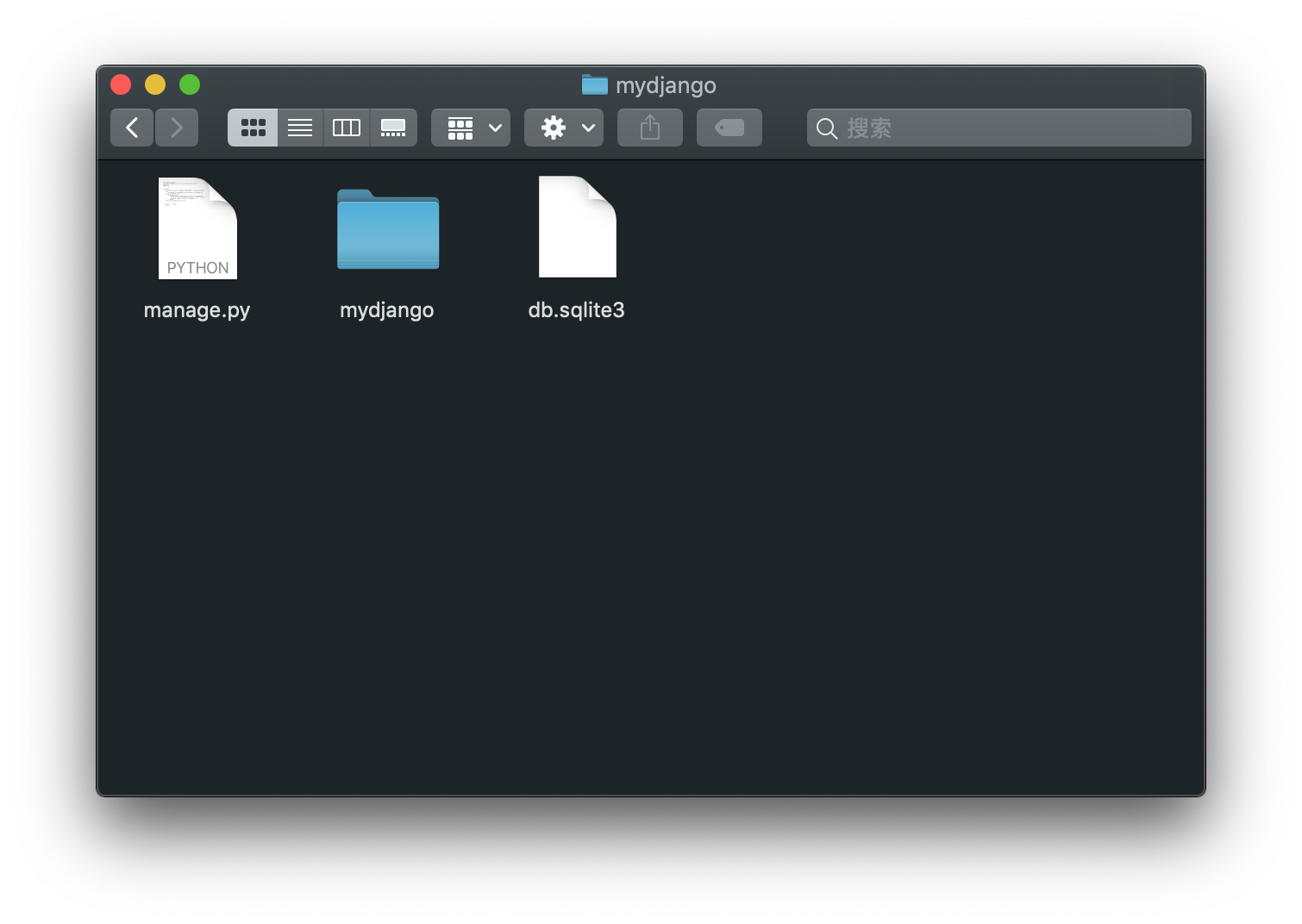Select the manage.py Python file icon
The width and height of the screenshot is (1302, 924).
pos(197,228)
